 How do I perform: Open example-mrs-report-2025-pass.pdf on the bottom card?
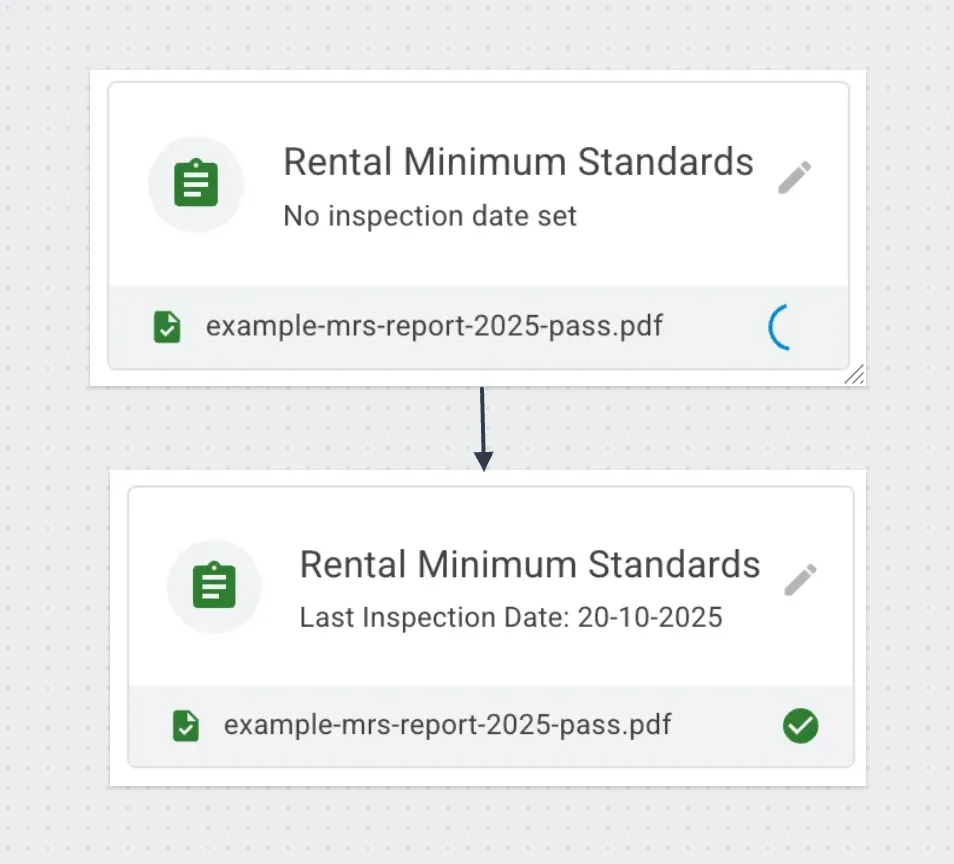[448, 725]
